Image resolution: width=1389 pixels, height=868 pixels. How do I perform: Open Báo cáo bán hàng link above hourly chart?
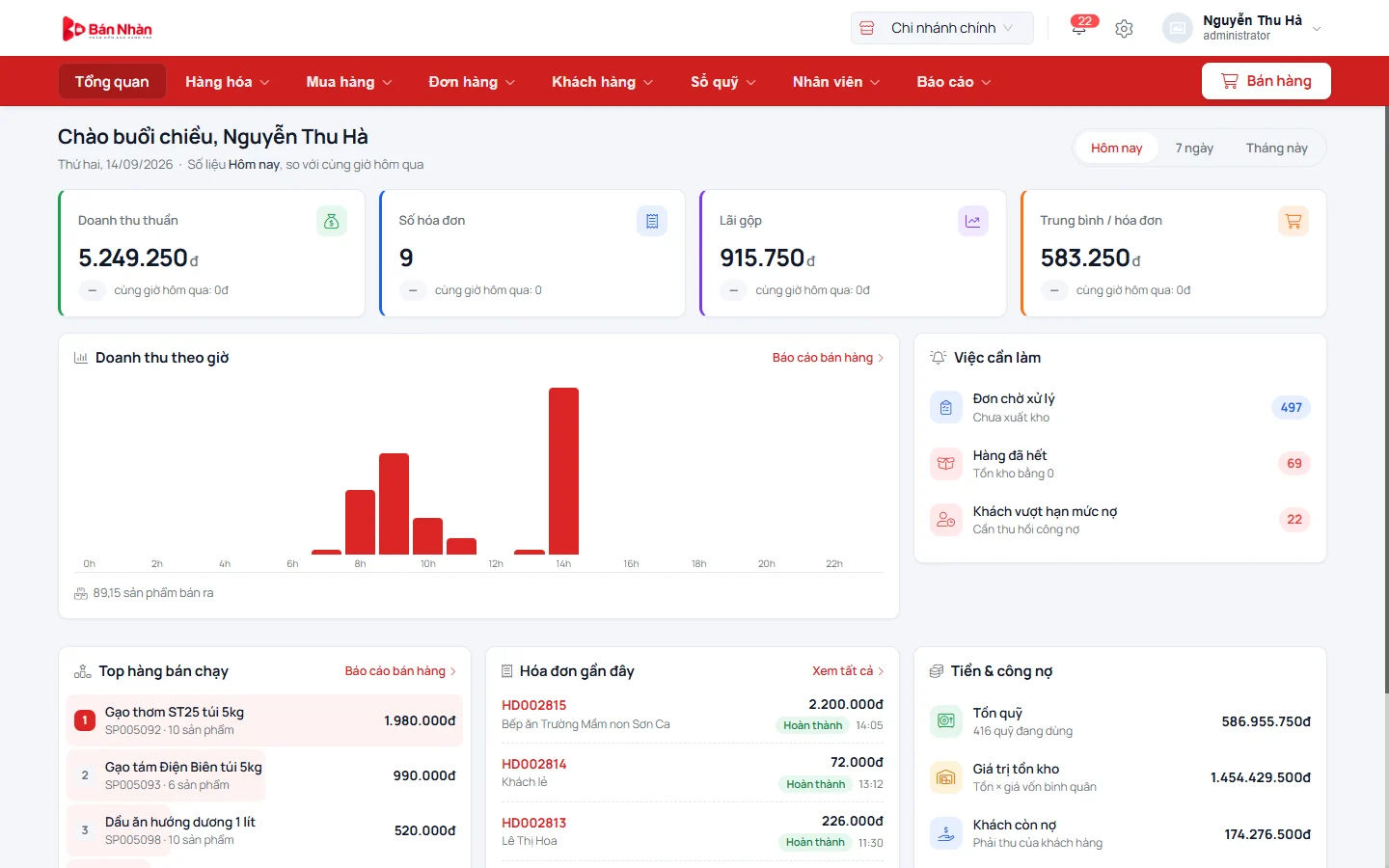tap(828, 358)
